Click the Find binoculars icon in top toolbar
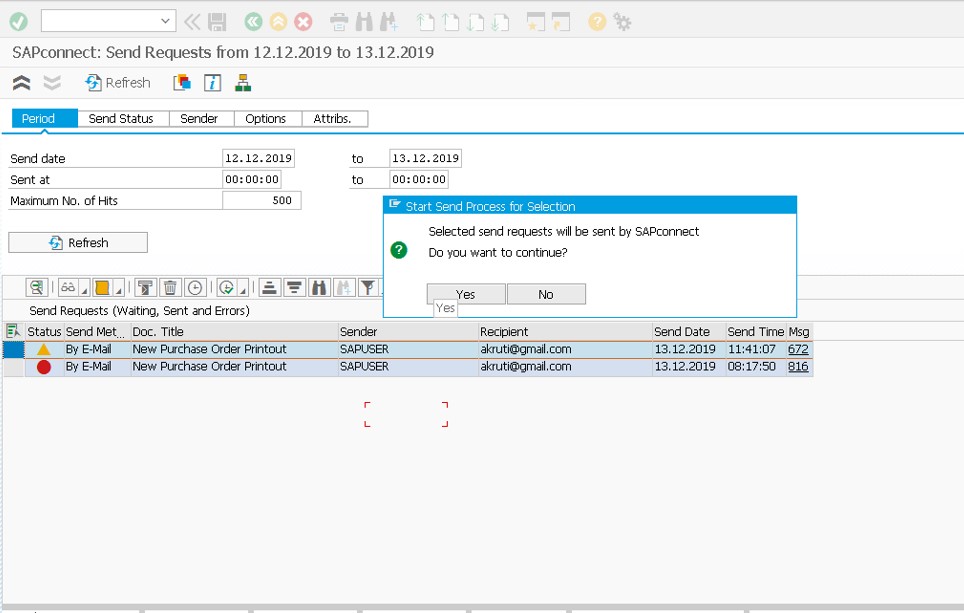964x613 pixels. [x=364, y=22]
